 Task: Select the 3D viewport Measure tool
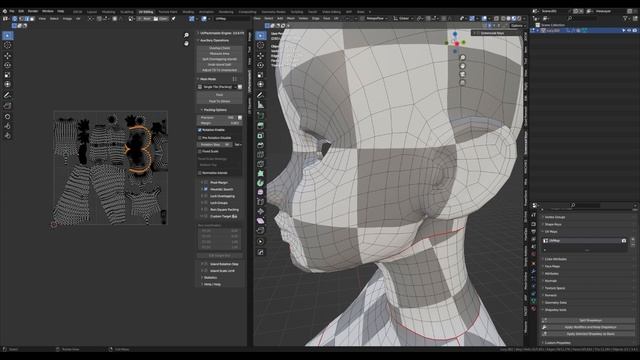click(260, 105)
